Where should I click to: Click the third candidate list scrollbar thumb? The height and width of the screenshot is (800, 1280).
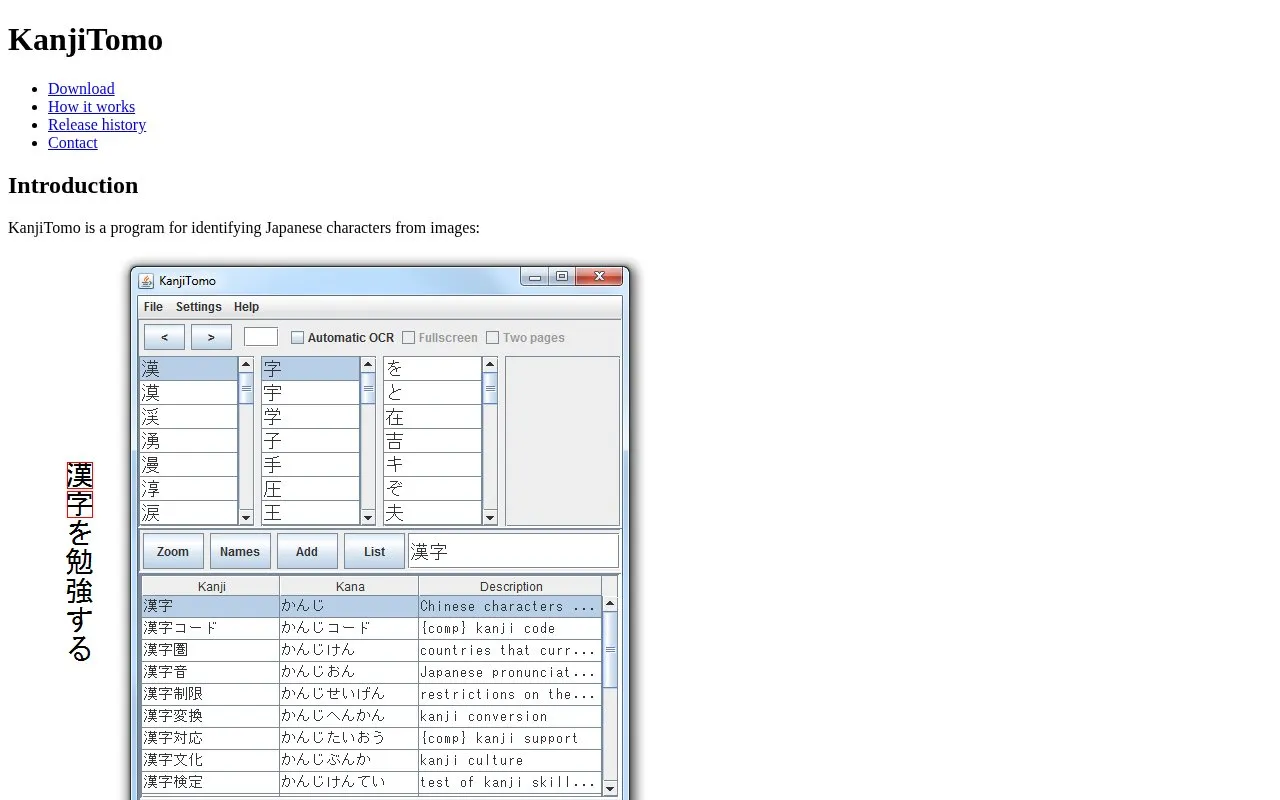pos(490,388)
